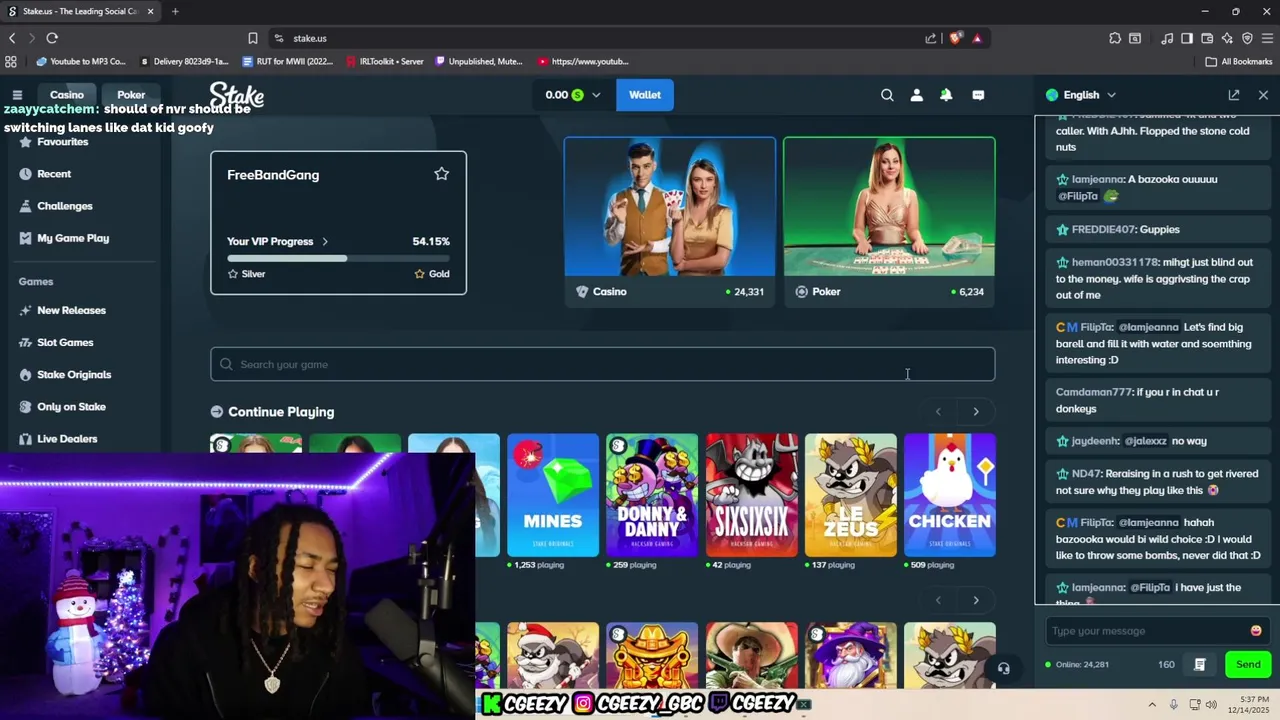This screenshot has width=1280, height=720.
Task: Open the Brave Wallet toolbar icon
Action: point(1207,38)
